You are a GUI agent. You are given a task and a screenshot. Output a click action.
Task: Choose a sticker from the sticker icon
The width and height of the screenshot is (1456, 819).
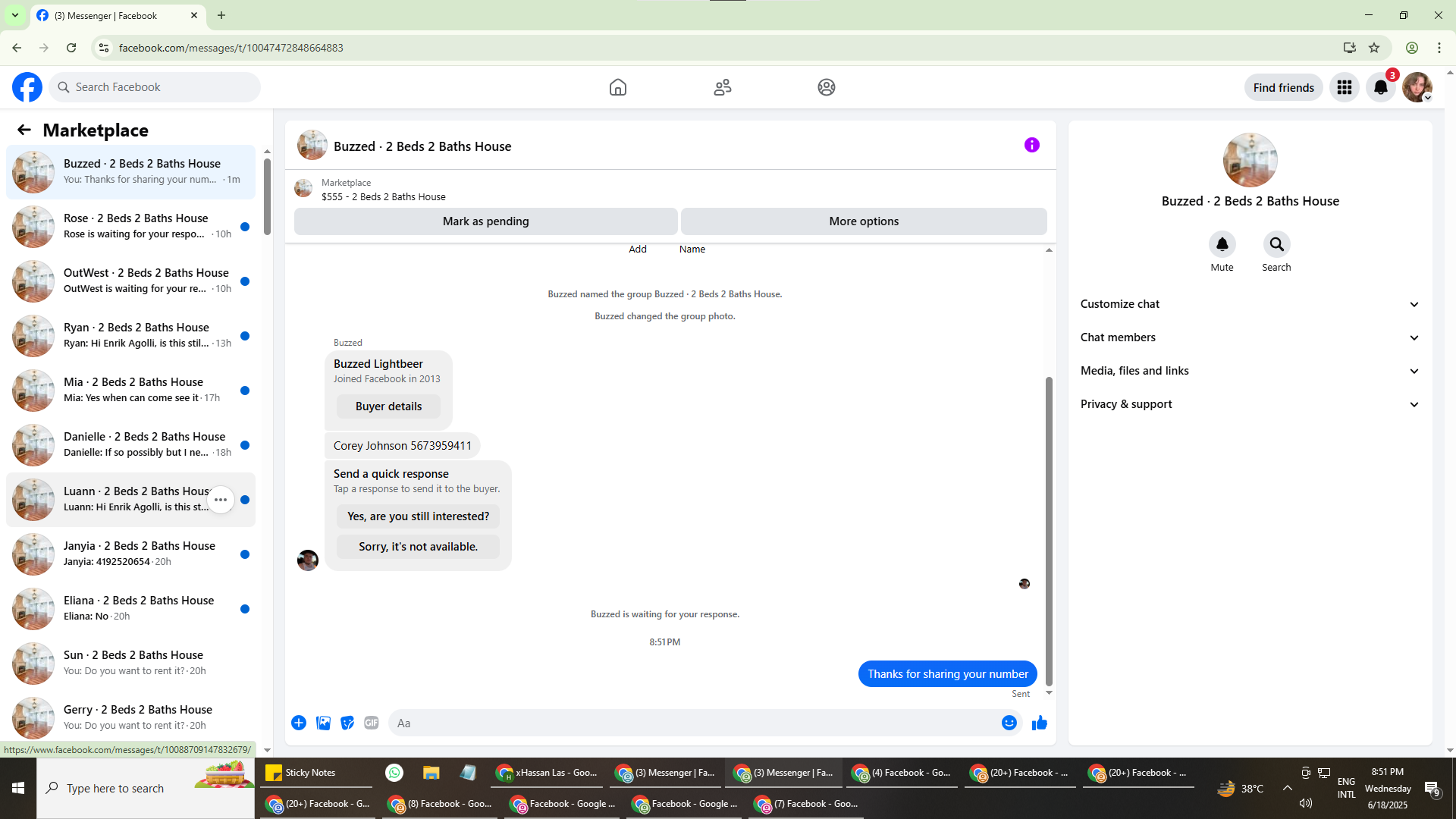[347, 723]
